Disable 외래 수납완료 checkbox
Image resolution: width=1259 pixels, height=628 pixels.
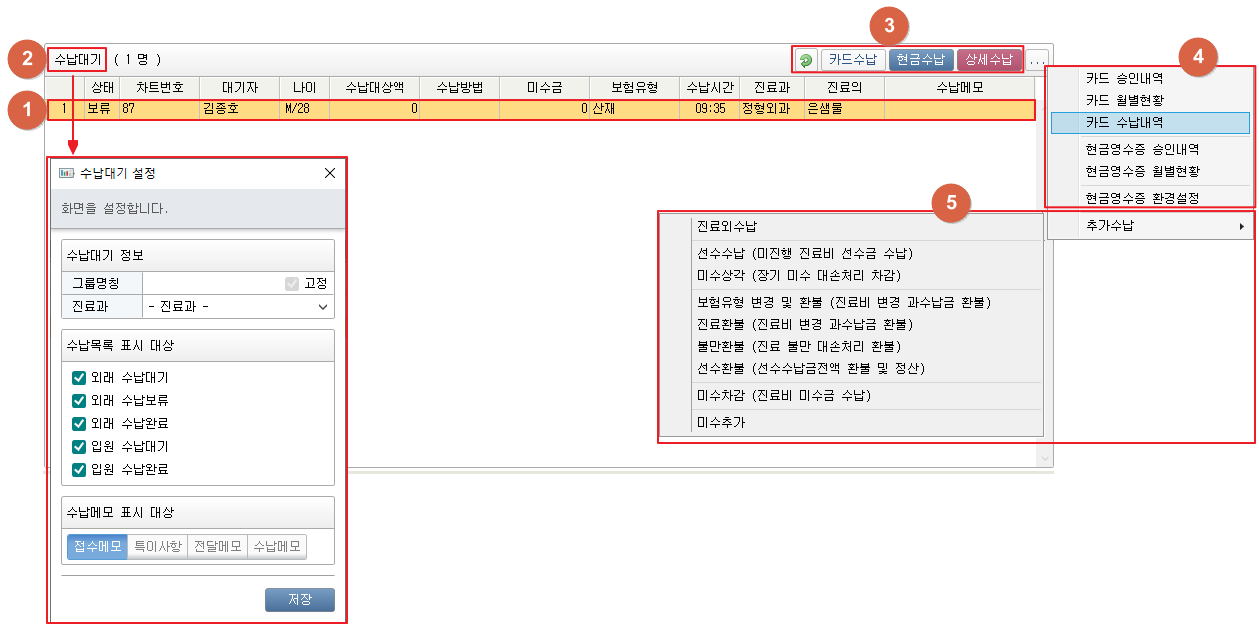coord(79,424)
